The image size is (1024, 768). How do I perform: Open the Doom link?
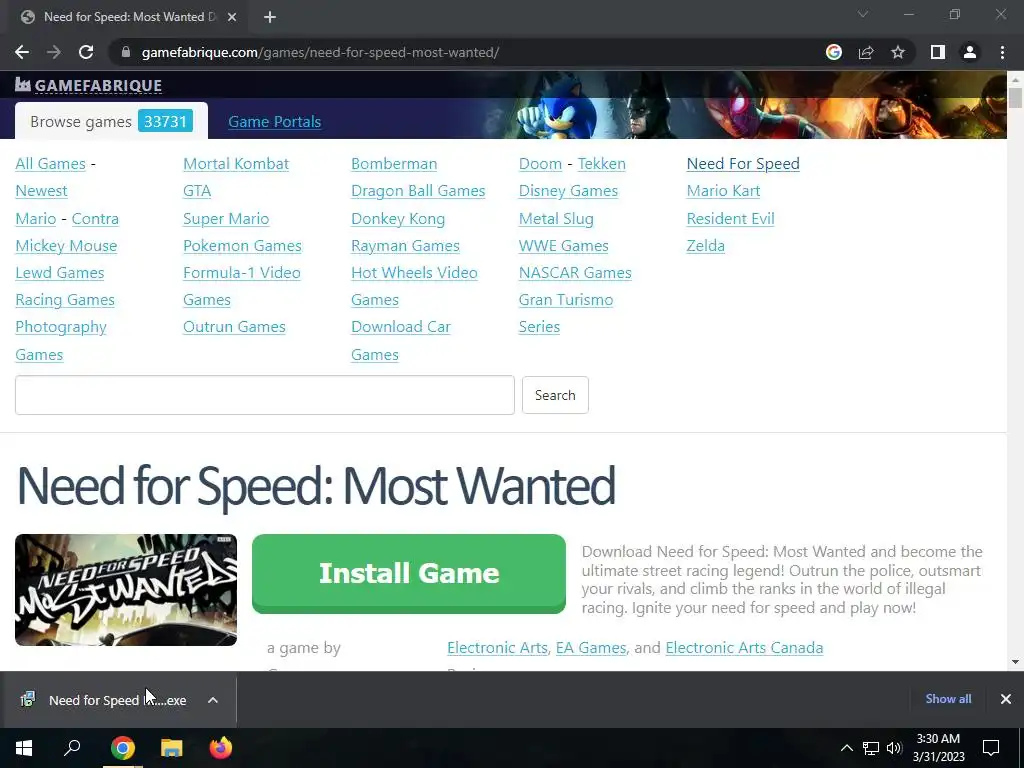(x=540, y=164)
